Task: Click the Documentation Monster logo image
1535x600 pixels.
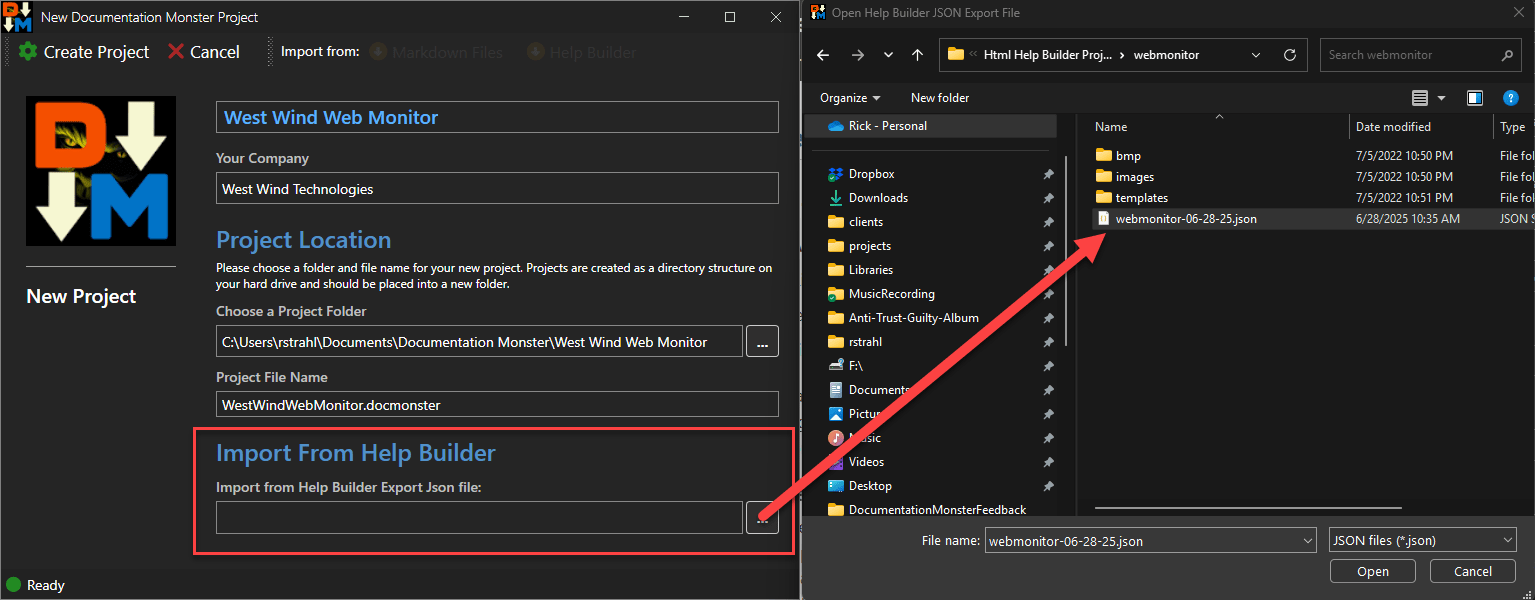Action: 101,171
